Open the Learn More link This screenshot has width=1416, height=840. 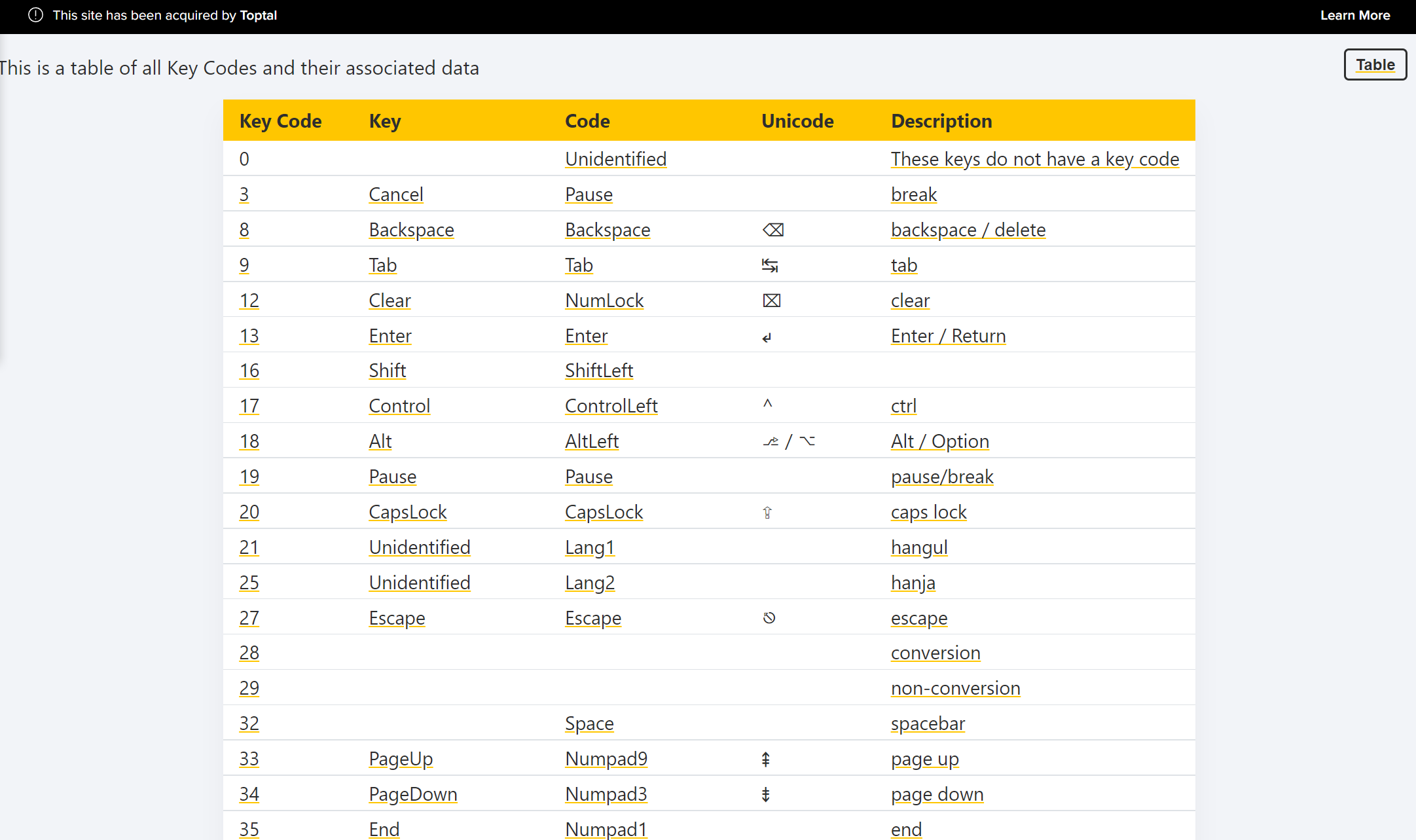point(1354,15)
